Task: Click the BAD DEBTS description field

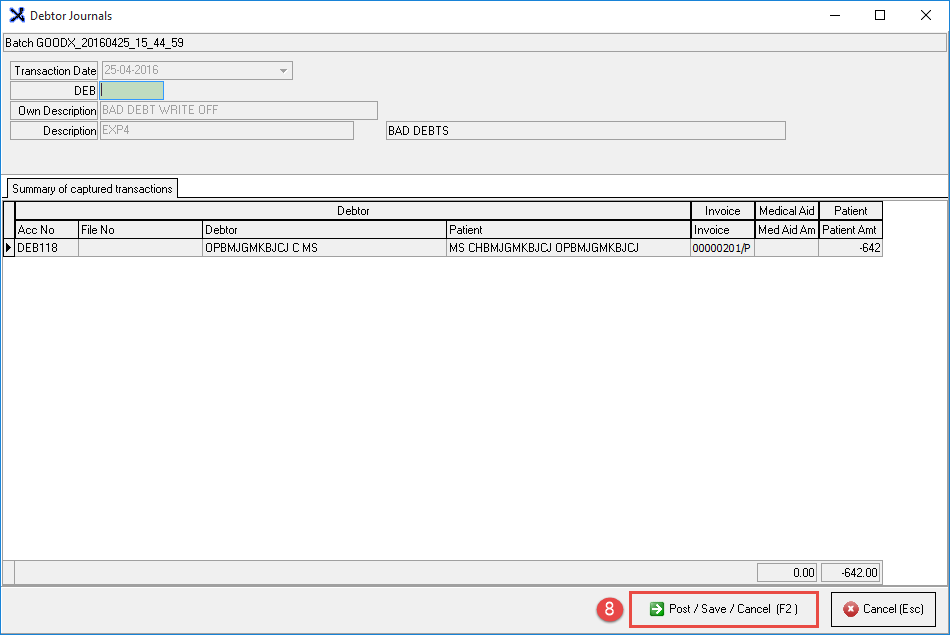Action: click(x=585, y=131)
